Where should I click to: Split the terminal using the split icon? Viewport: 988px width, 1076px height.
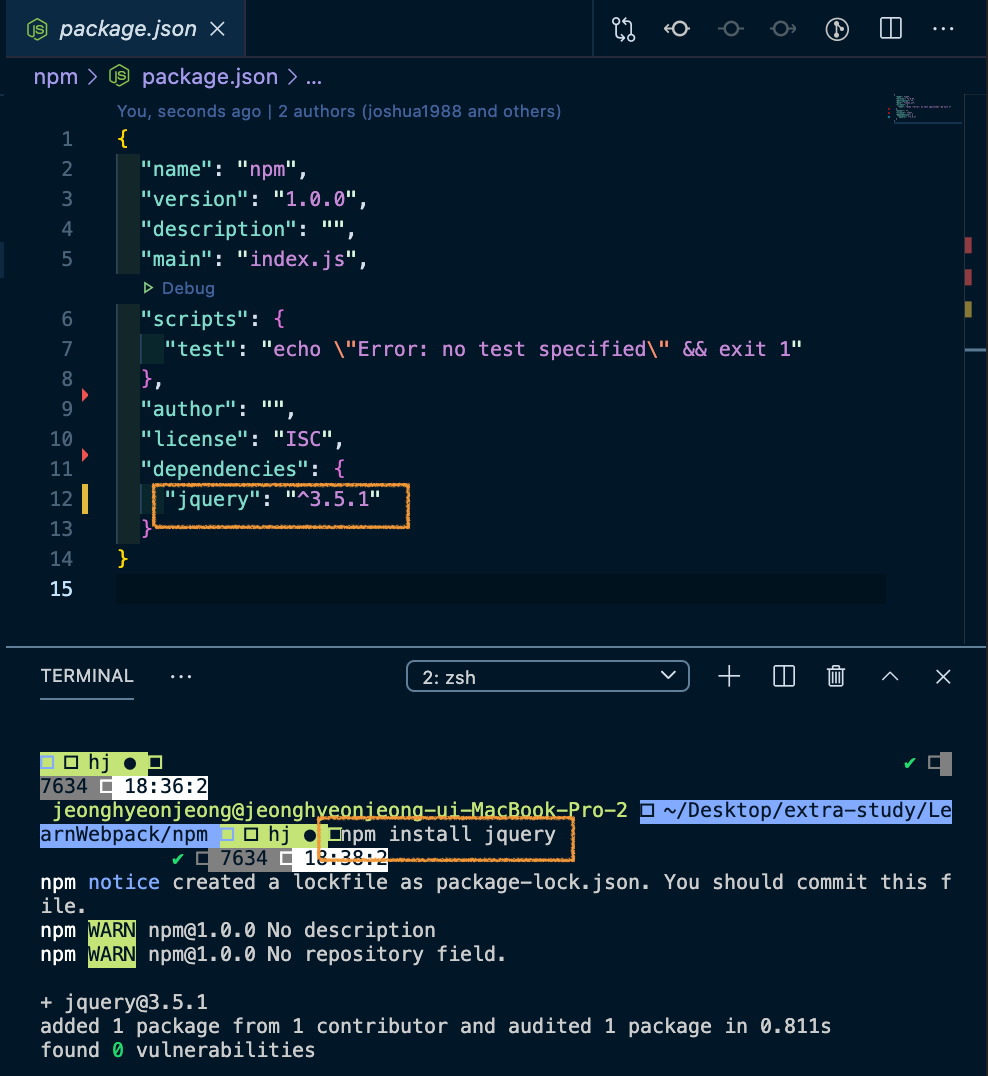coord(783,676)
